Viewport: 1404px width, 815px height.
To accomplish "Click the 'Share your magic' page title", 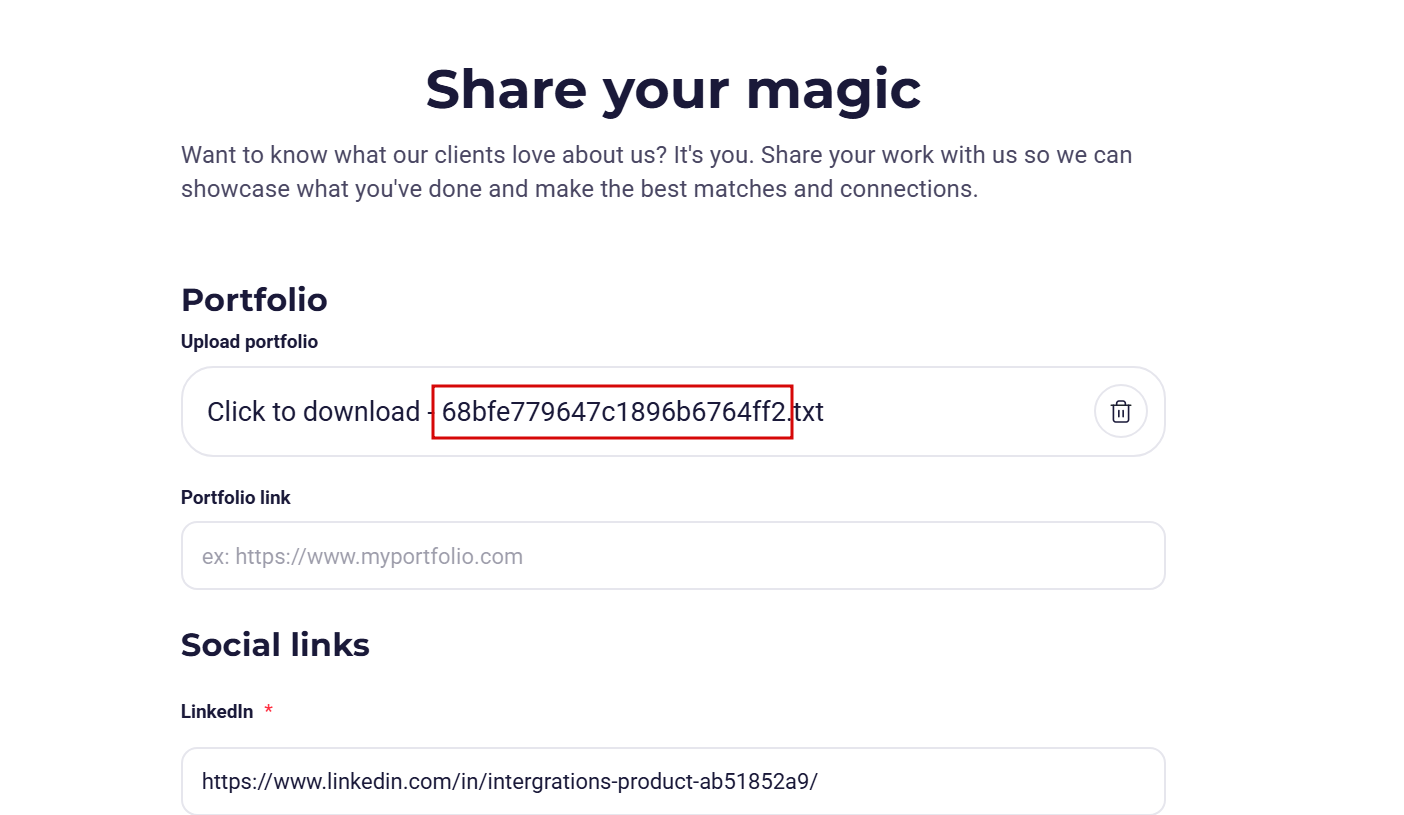I will click(673, 90).
